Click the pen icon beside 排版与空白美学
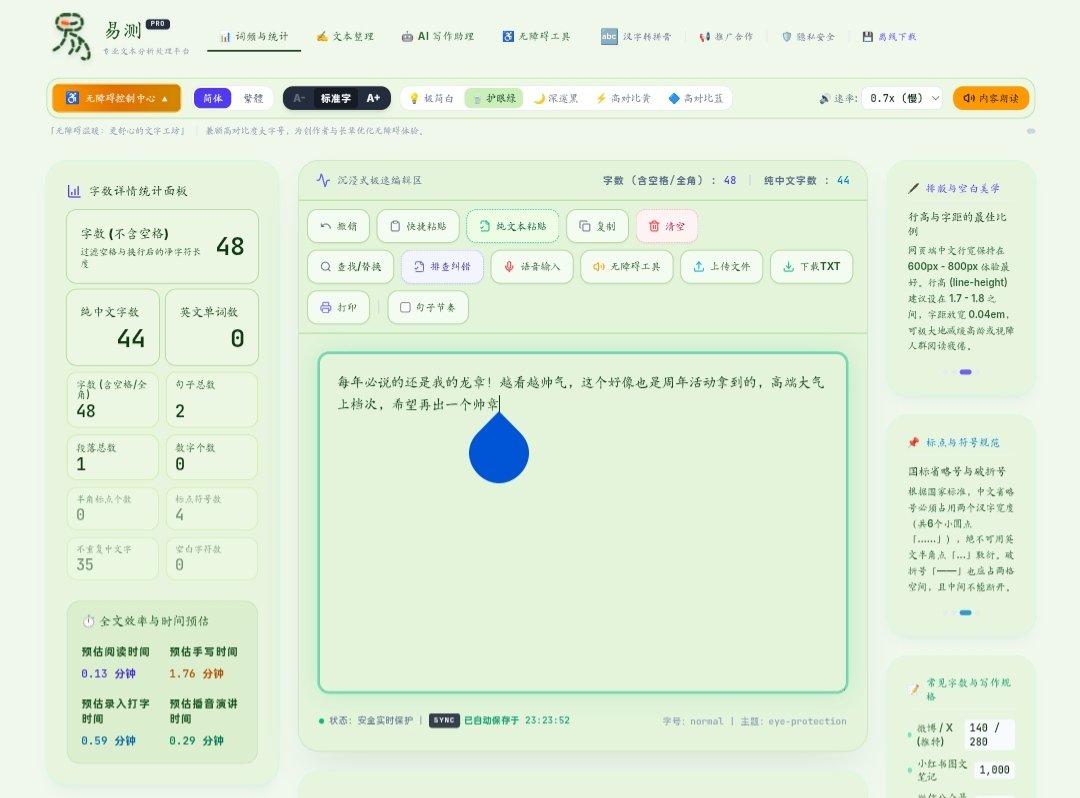1080x798 pixels. 913,188
